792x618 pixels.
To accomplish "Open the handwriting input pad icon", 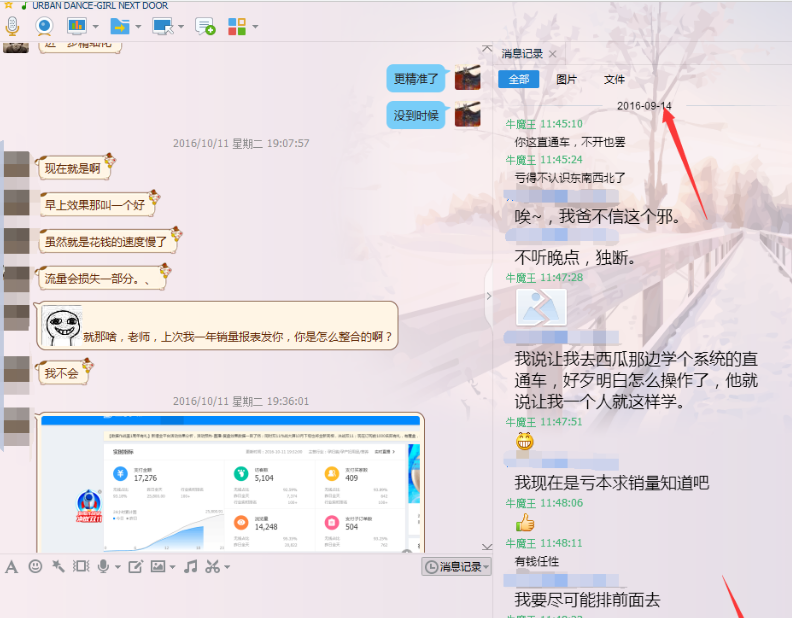I will (135, 566).
